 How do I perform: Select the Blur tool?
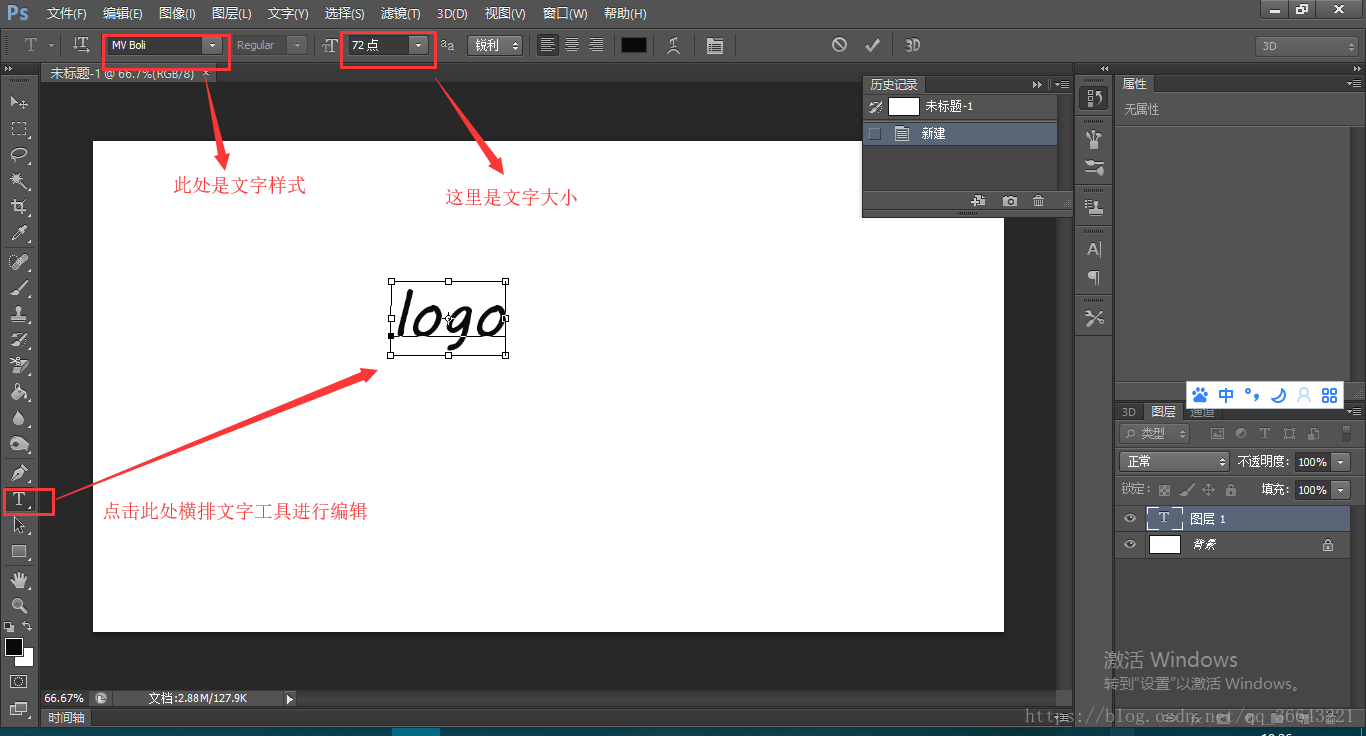click(x=19, y=418)
